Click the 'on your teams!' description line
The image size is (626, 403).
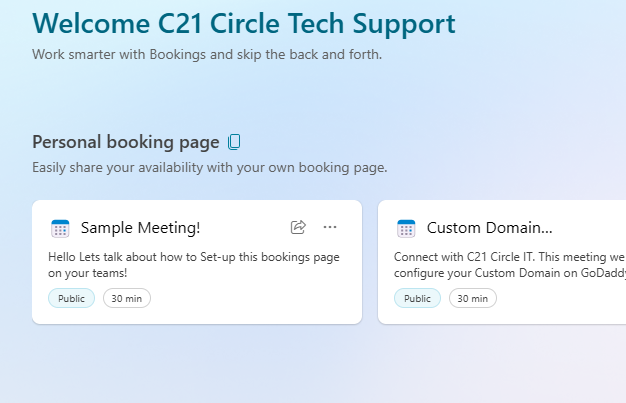point(87,272)
